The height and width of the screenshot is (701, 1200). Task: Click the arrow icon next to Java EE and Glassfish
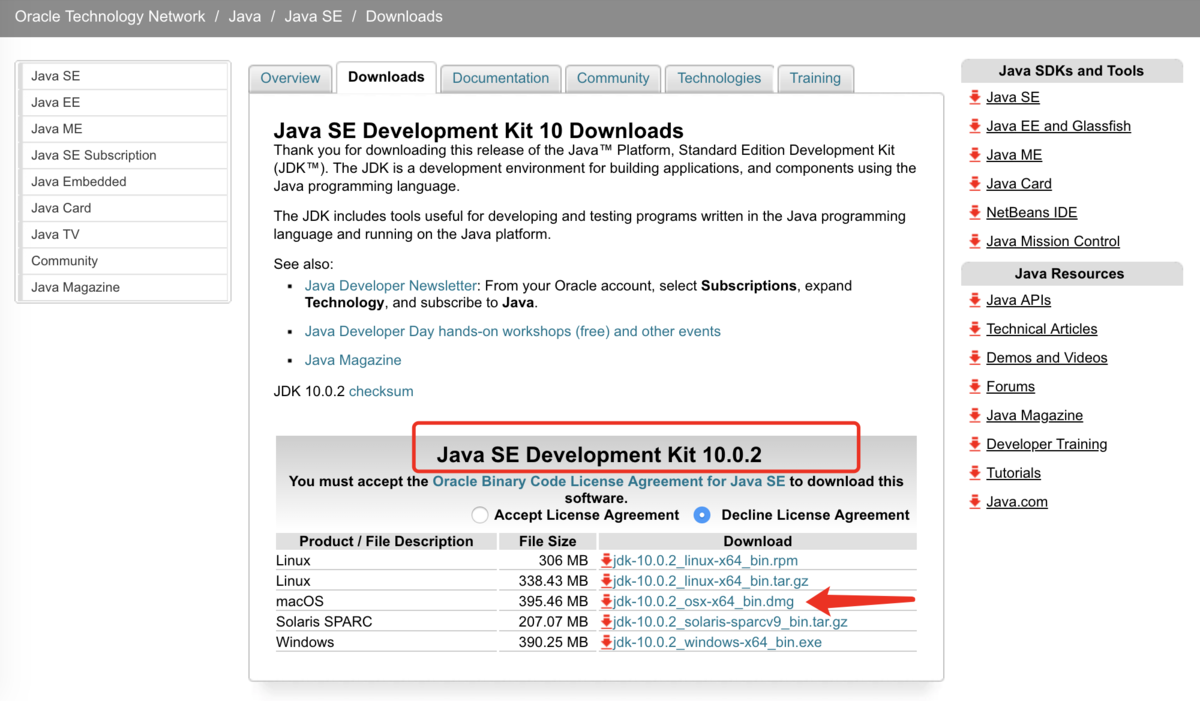pyautogui.click(x=975, y=126)
